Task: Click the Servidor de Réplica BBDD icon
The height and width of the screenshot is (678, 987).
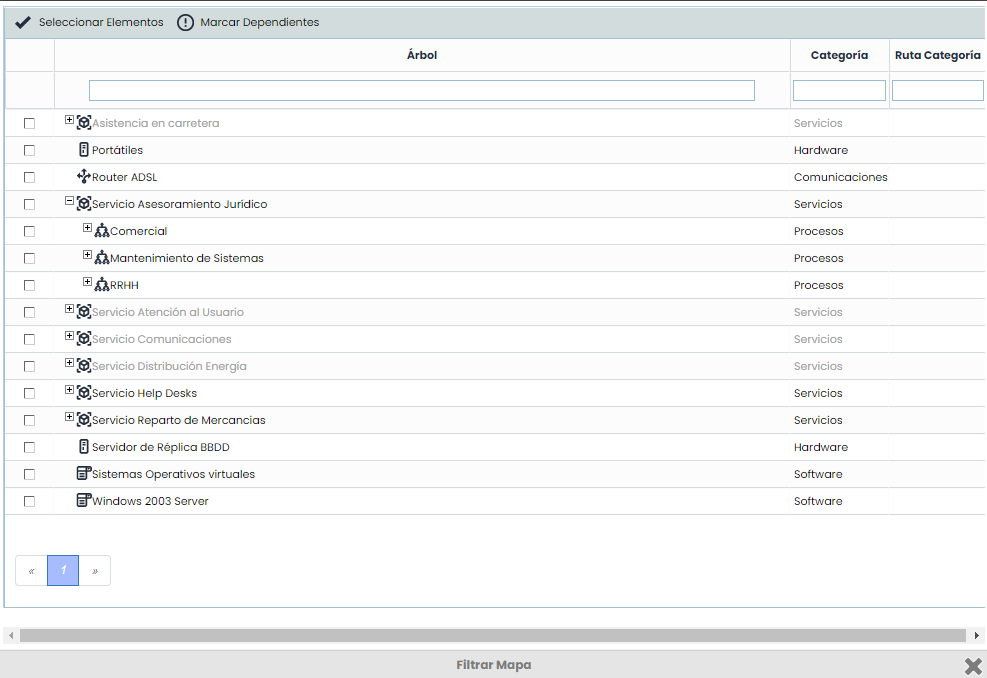Action: click(84, 447)
